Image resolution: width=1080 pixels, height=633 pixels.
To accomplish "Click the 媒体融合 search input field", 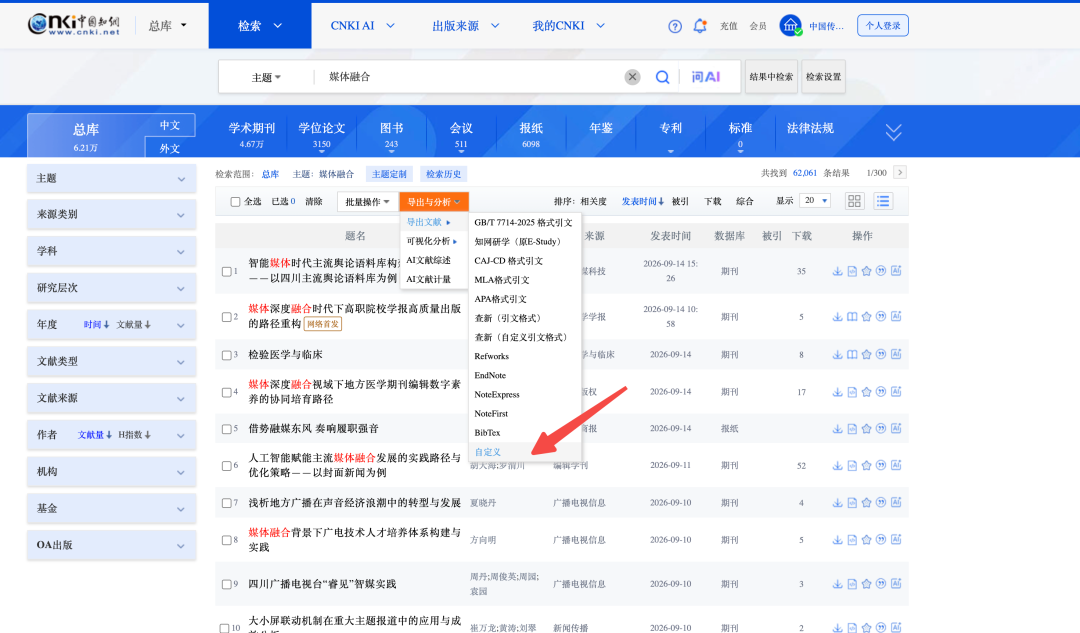I will (x=466, y=77).
